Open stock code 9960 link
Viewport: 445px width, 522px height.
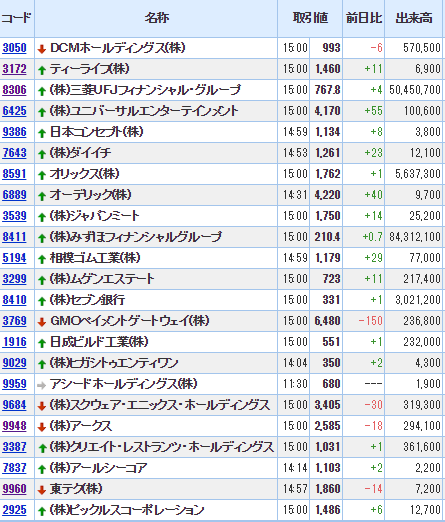tap(14, 489)
